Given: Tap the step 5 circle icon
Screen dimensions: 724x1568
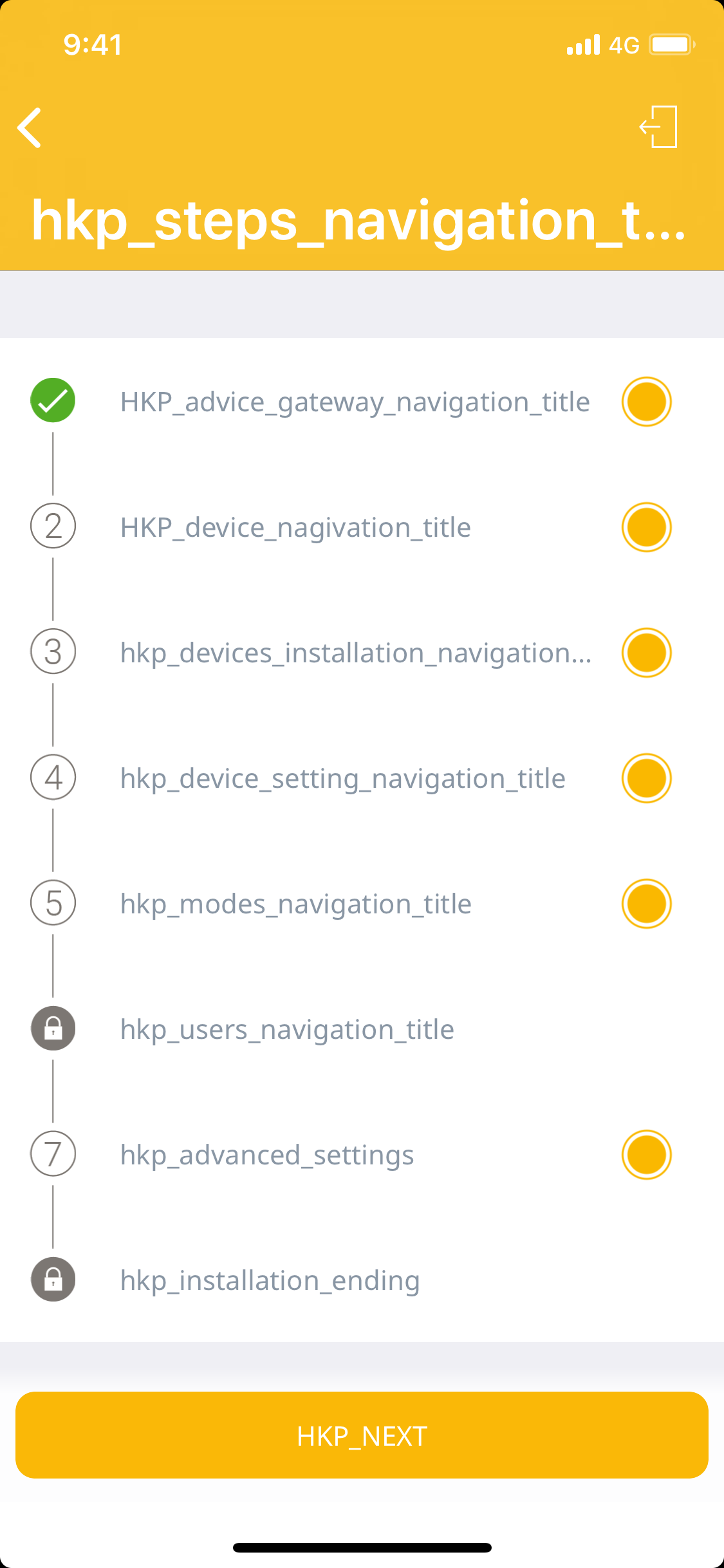Looking at the screenshot, I should 53,902.
